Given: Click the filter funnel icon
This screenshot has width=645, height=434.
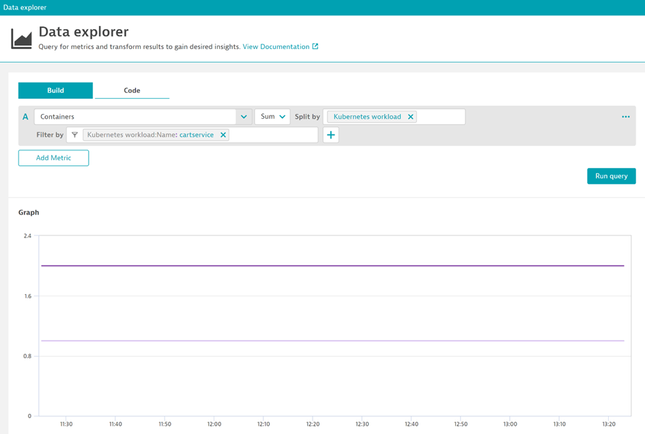Looking at the screenshot, I should [x=75, y=135].
